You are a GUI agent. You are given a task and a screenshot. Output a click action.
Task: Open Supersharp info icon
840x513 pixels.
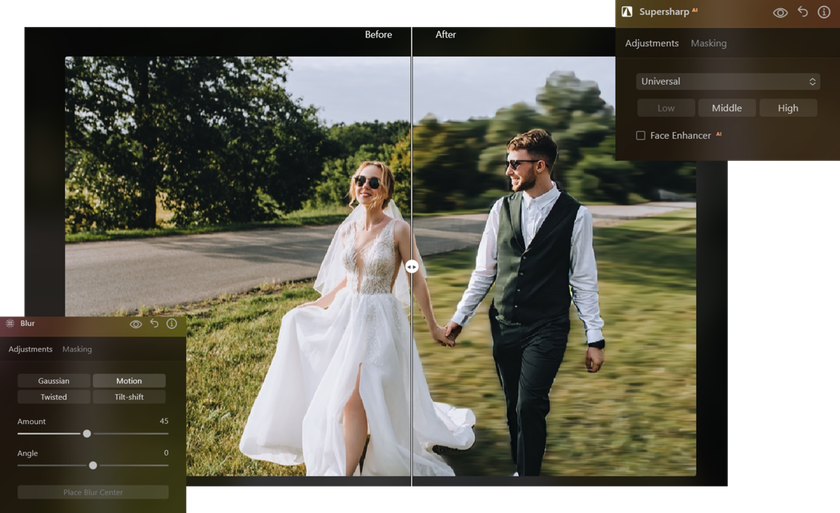pyautogui.click(x=824, y=12)
